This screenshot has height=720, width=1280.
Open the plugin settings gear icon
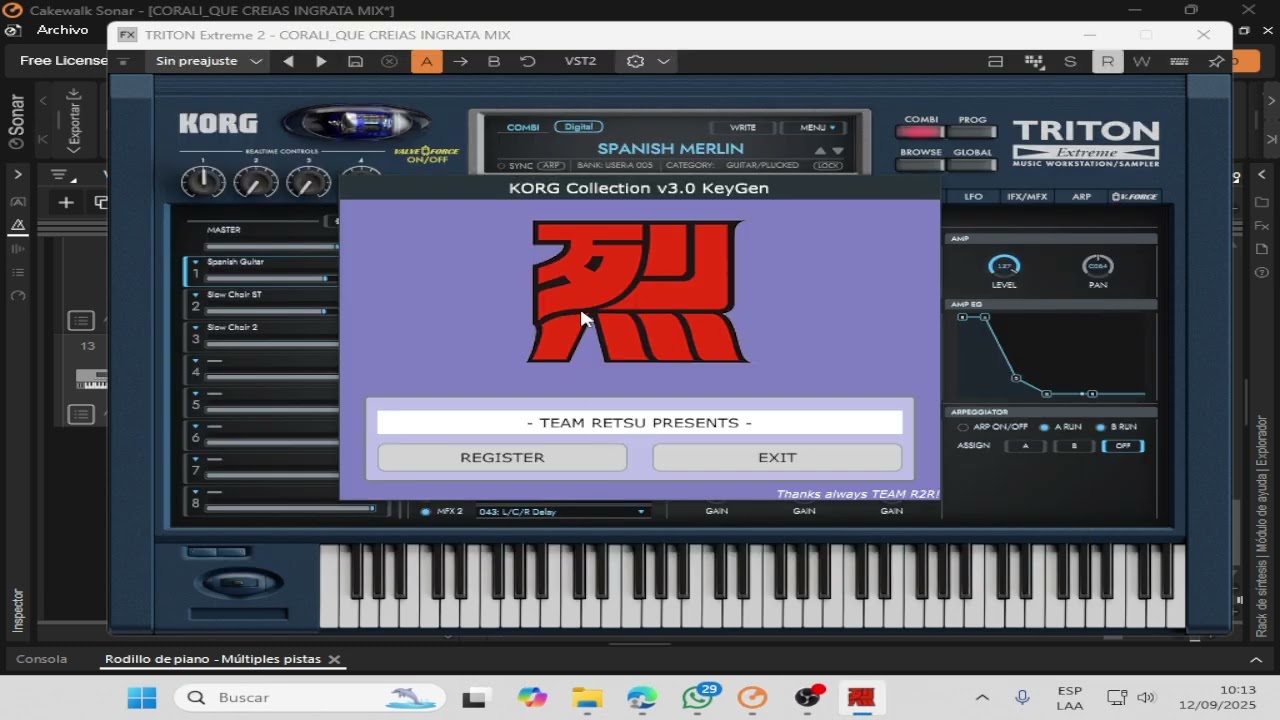[635, 61]
